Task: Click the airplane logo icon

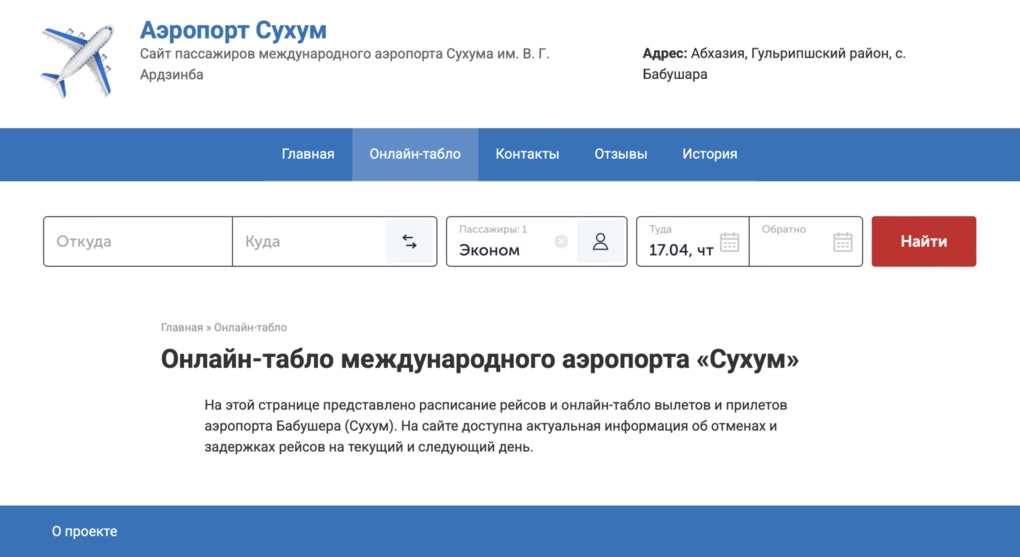Action: point(78,59)
